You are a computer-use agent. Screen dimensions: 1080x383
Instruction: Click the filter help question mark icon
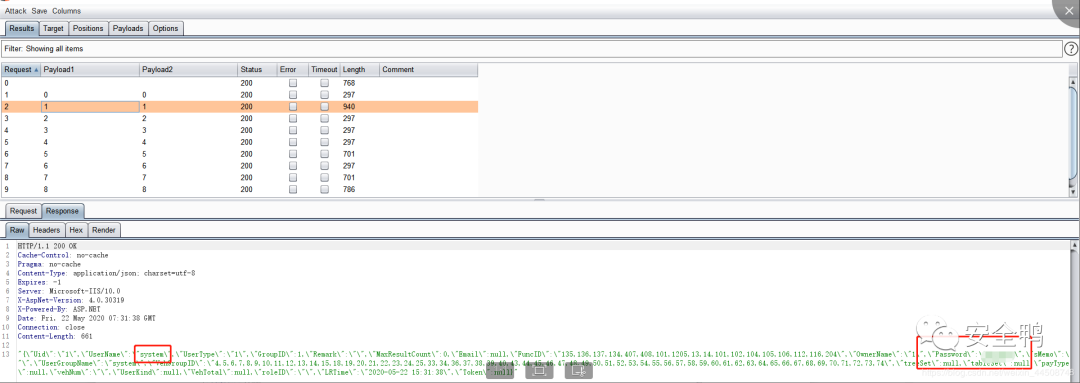[1071, 49]
